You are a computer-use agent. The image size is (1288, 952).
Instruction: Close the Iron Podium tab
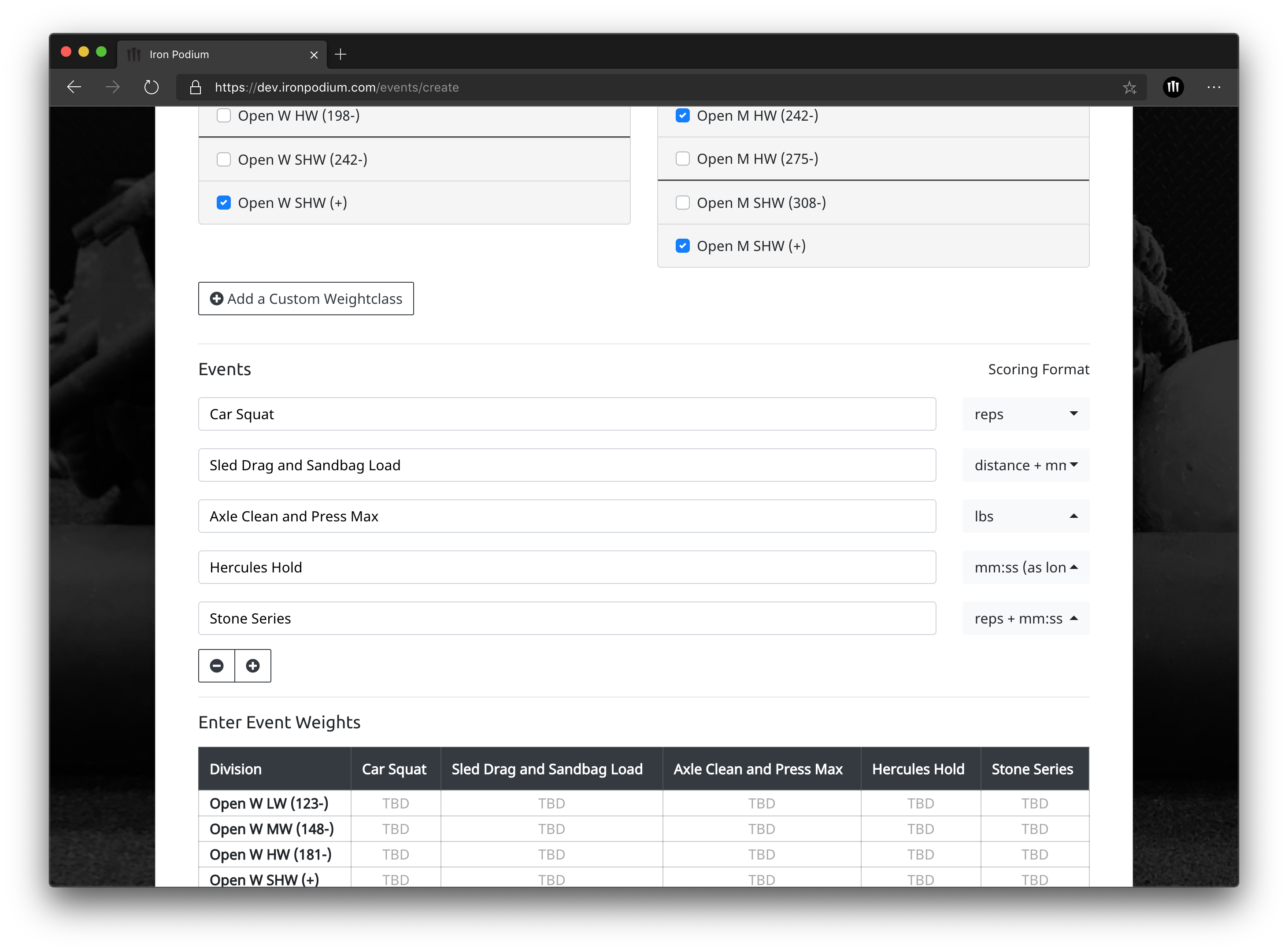(314, 55)
